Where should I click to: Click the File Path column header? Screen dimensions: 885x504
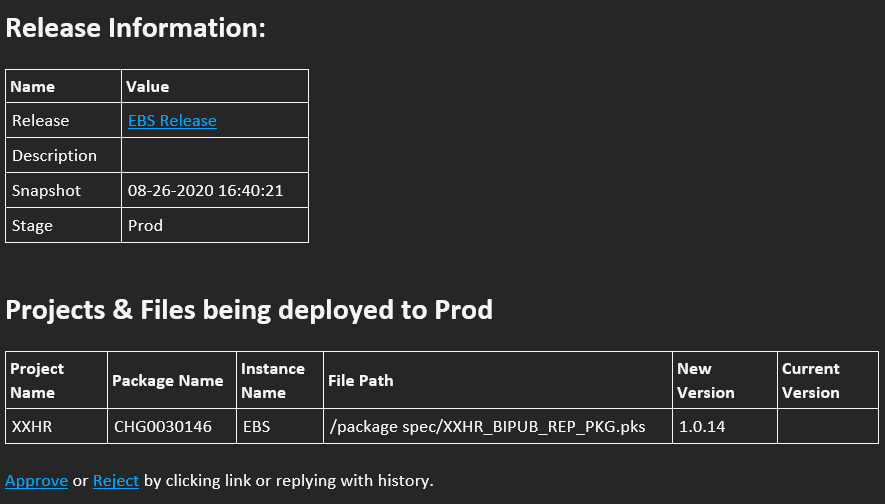tap(361, 380)
